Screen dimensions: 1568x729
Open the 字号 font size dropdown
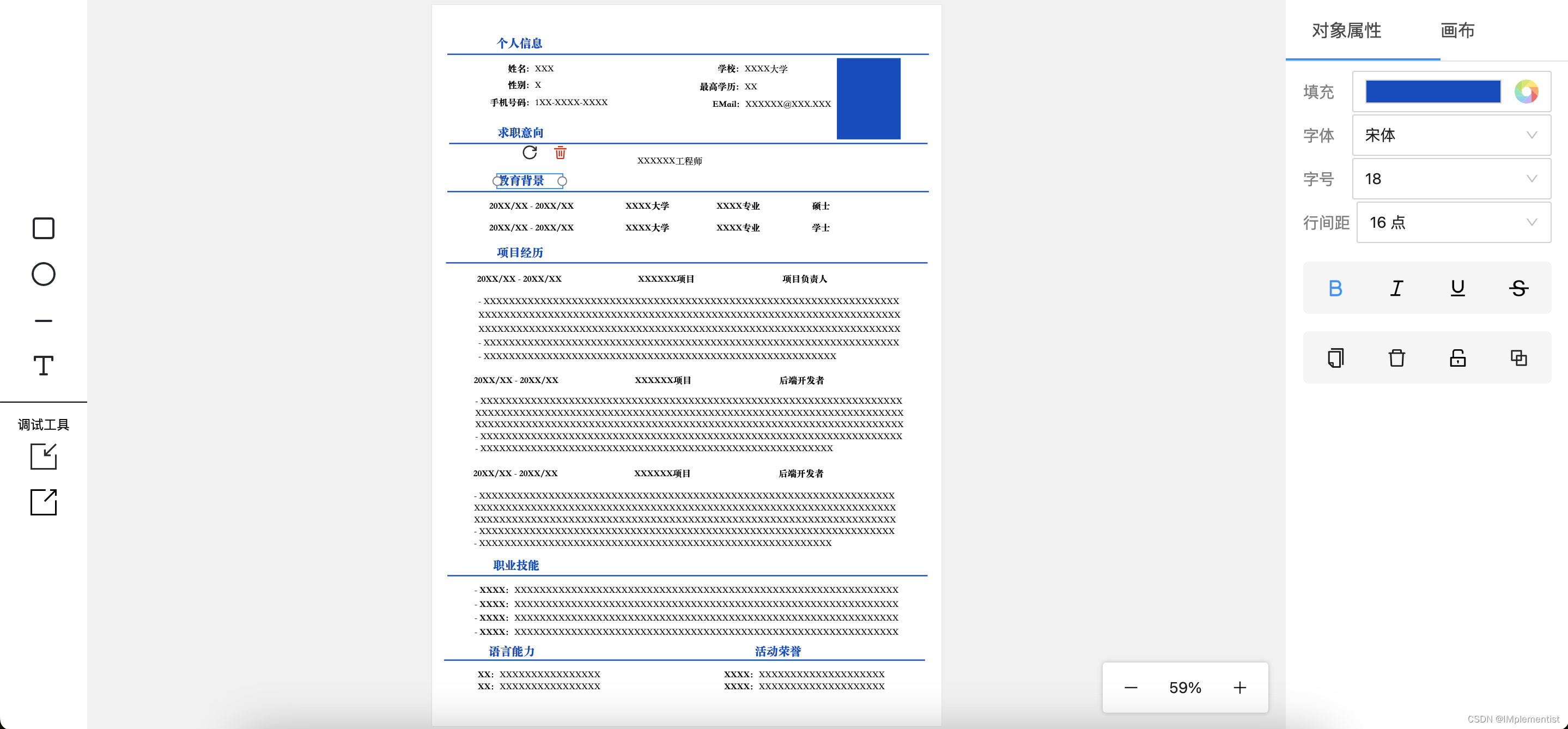point(1451,179)
